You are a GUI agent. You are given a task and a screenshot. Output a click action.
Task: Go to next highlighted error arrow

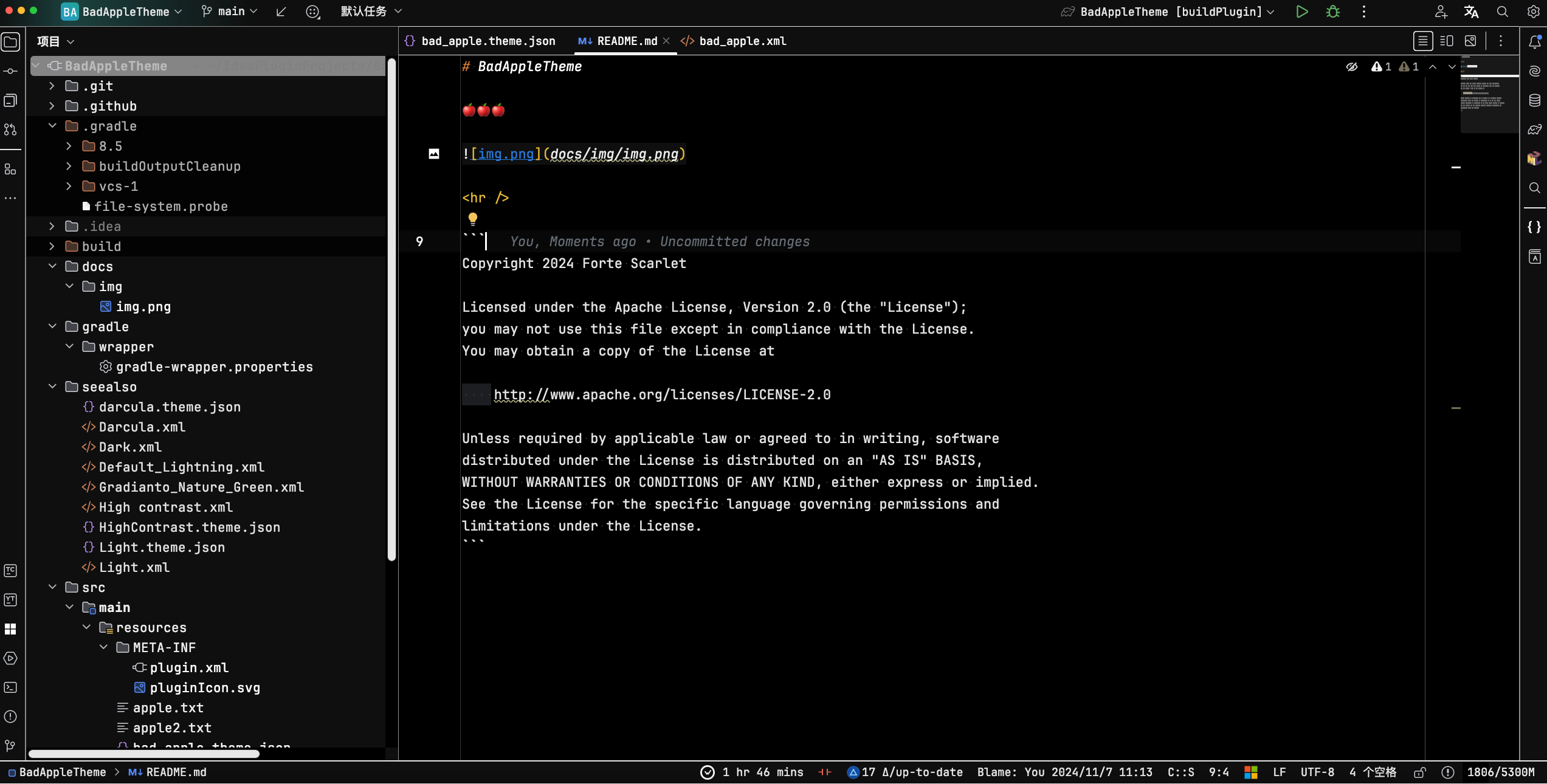coord(1452,67)
